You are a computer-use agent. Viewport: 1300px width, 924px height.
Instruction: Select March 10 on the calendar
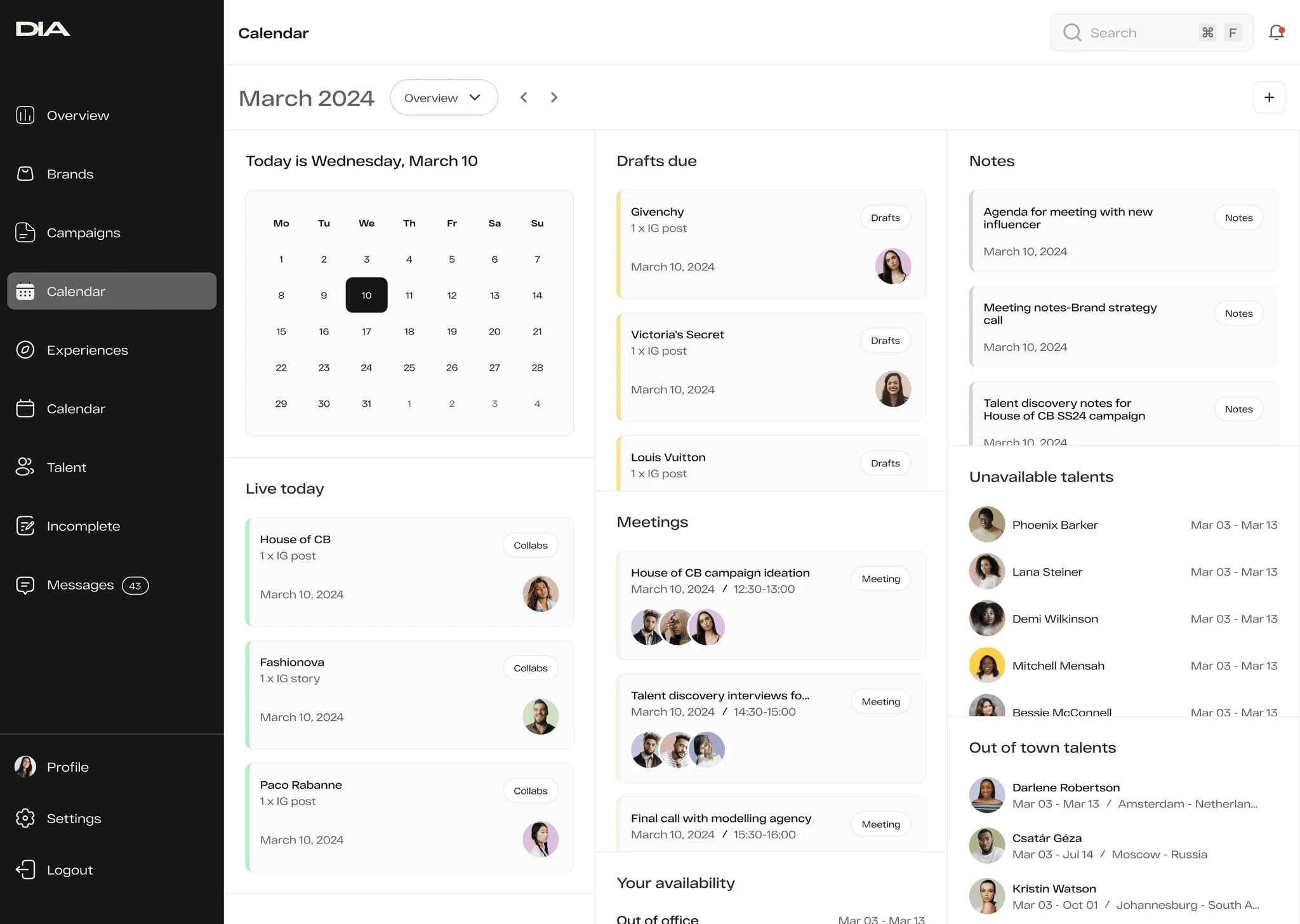point(366,295)
